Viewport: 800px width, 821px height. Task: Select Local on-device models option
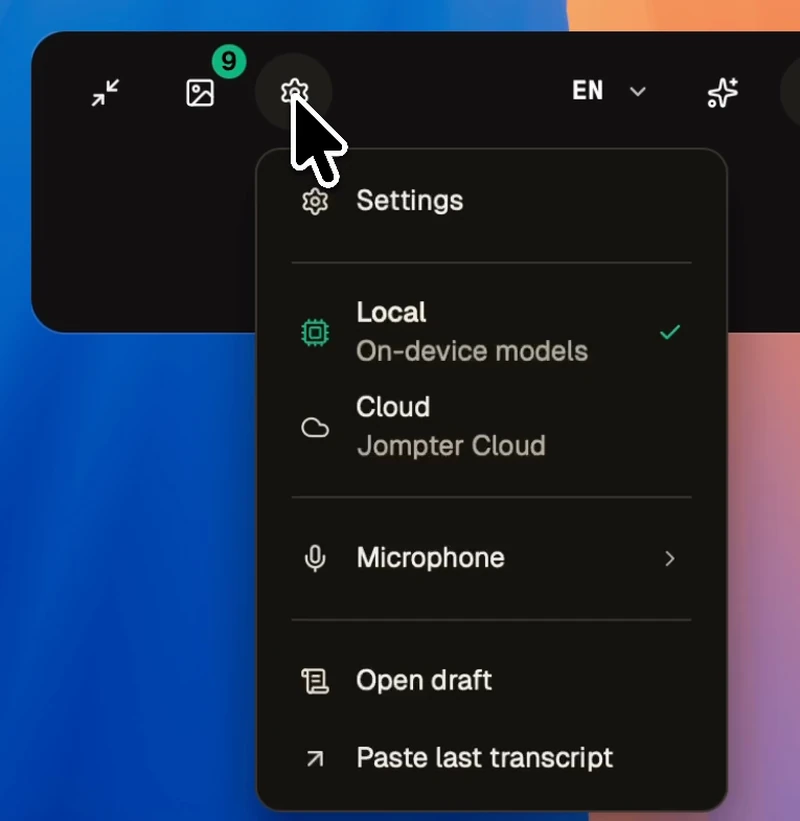pyautogui.click(x=491, y=332)
